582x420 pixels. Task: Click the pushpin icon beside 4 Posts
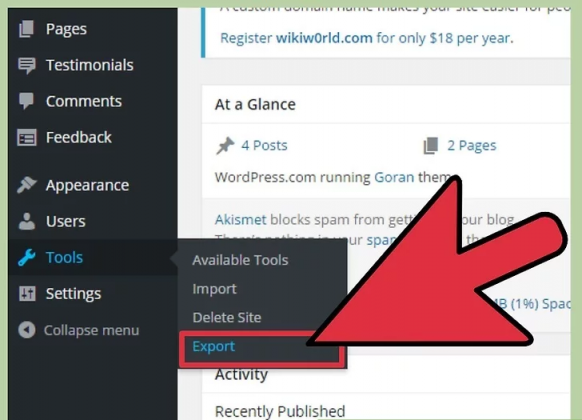click(225, 145)
